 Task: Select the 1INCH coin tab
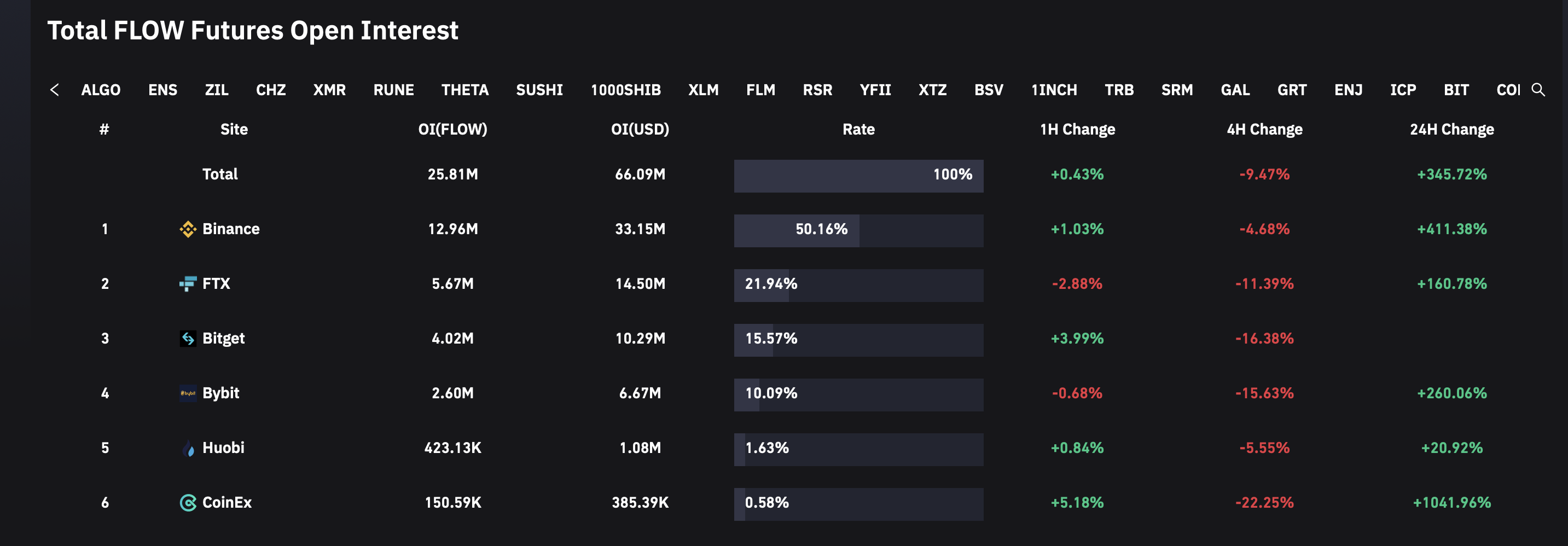1054,90
